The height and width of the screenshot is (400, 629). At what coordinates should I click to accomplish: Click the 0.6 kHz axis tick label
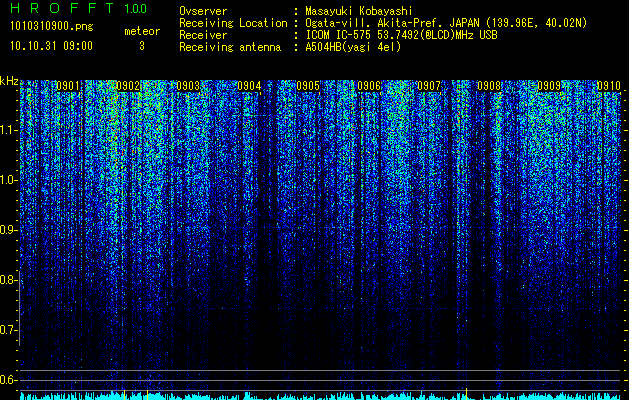8,380
